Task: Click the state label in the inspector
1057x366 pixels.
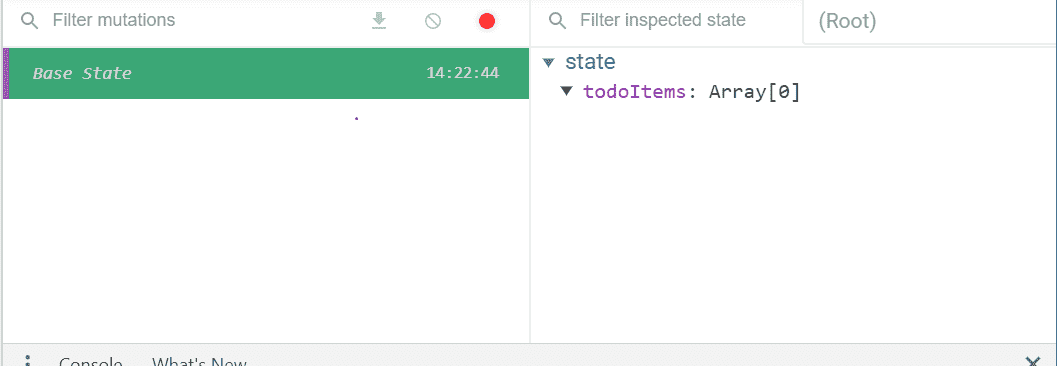Action: click(590, 62)
